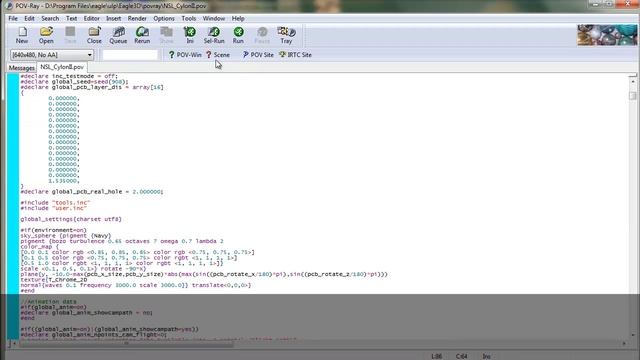This screenshot has height=360, width=640.
Task: Click the '#declare global_seed=seed(908);' line
Action: coord(74,82)
